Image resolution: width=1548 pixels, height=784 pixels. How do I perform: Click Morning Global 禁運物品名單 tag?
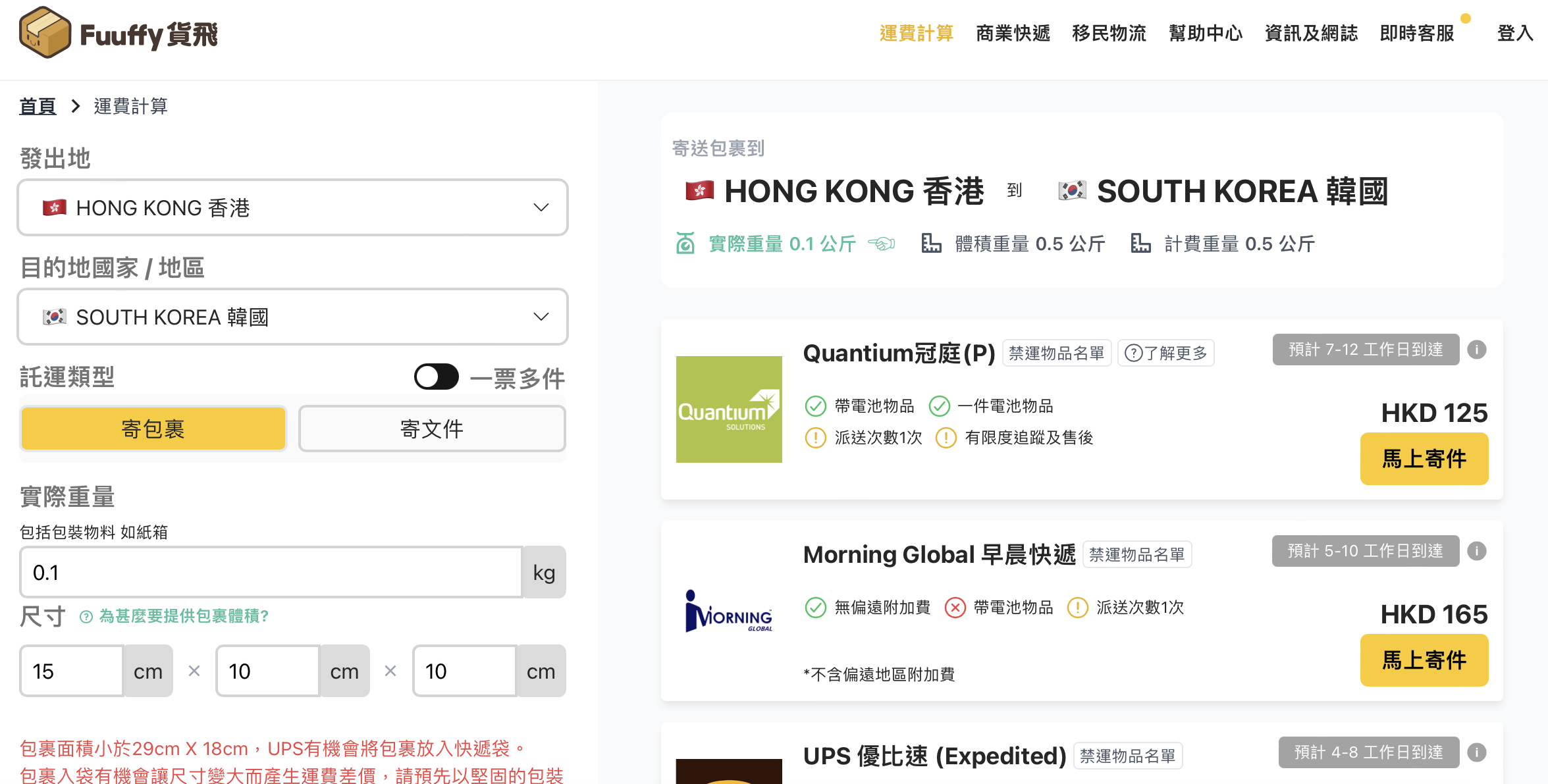pos(1136,555)
